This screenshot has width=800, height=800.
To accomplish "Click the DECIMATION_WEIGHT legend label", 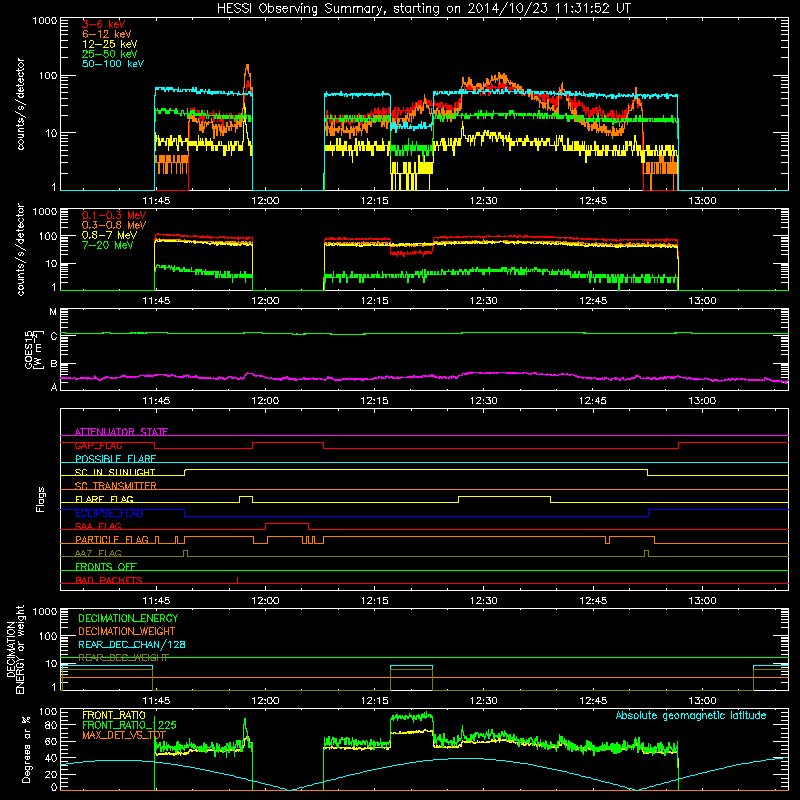I will (x=127, y=631).
